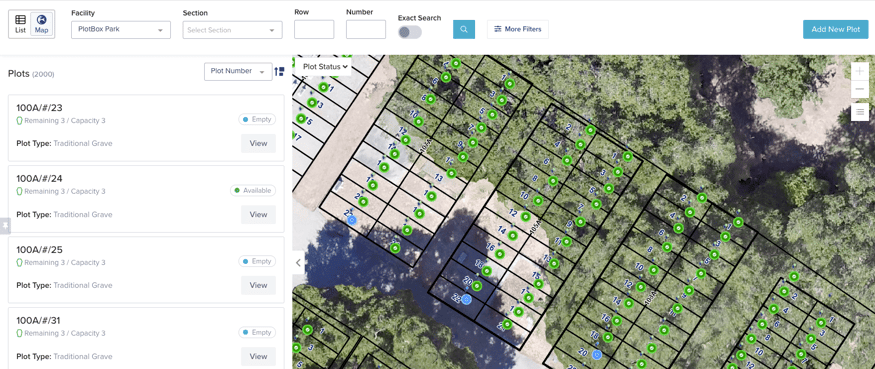Toggle the plot sort order icon

pos(279,71)
